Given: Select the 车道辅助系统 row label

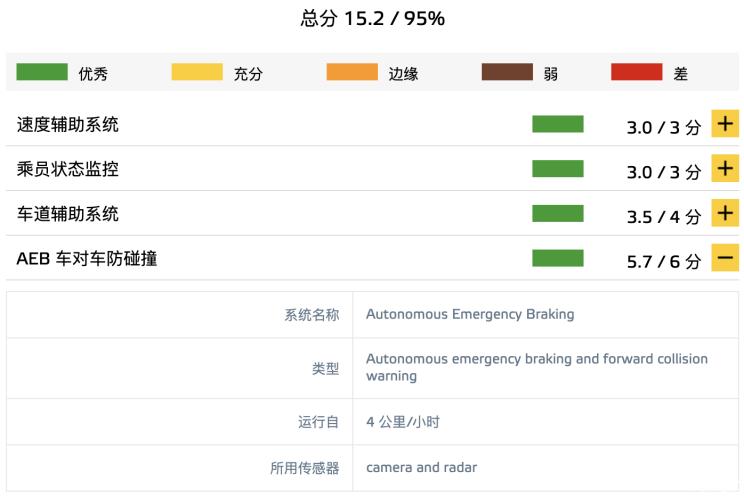Looking at the screenshot, I should (x=68, y=214).
